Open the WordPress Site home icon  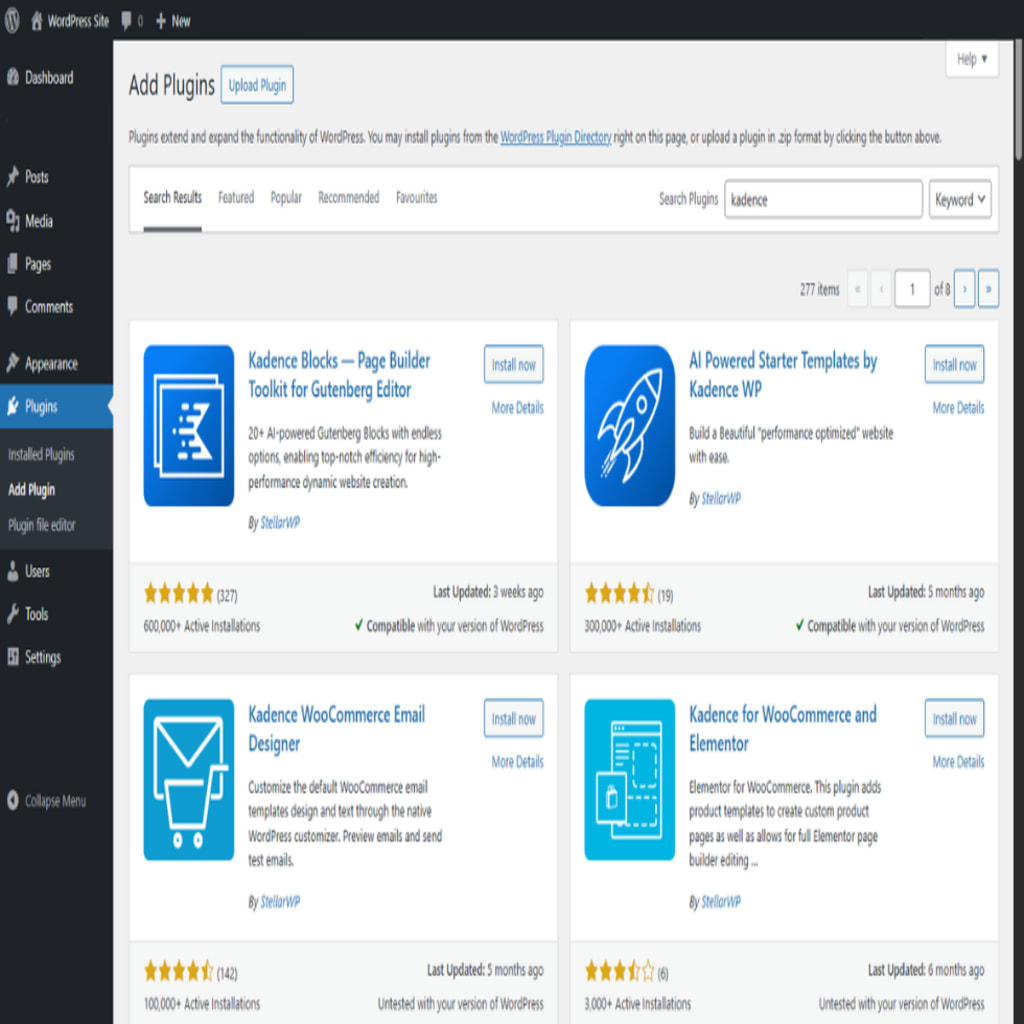pos(37,20)
